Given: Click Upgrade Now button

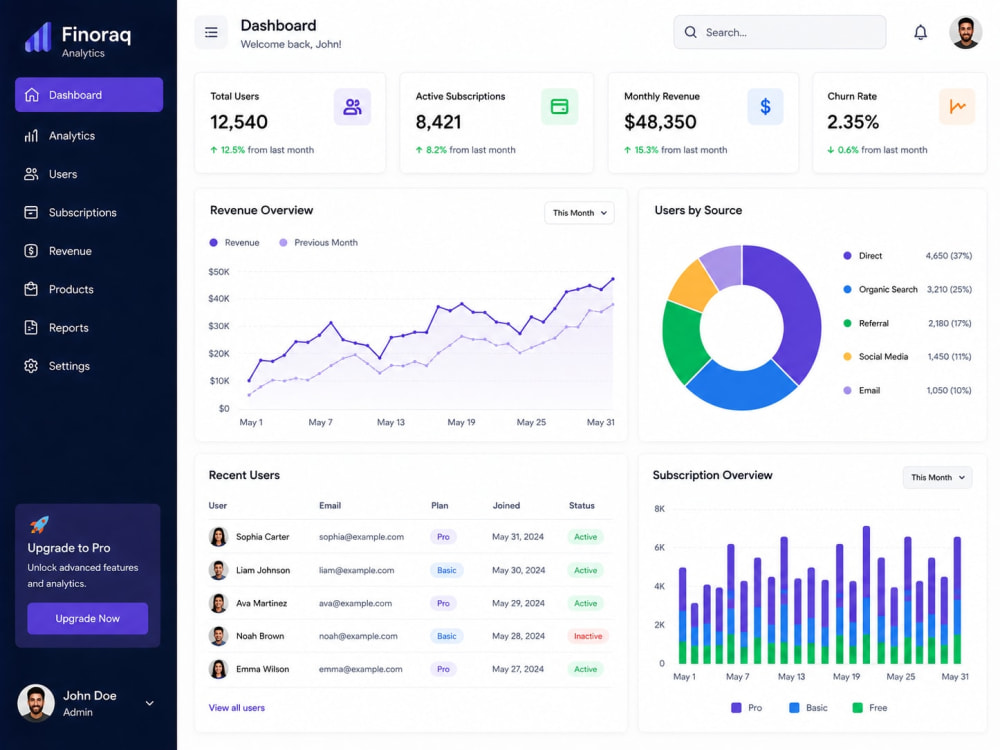Looking at the screenshot, I should tap(87, 619).
